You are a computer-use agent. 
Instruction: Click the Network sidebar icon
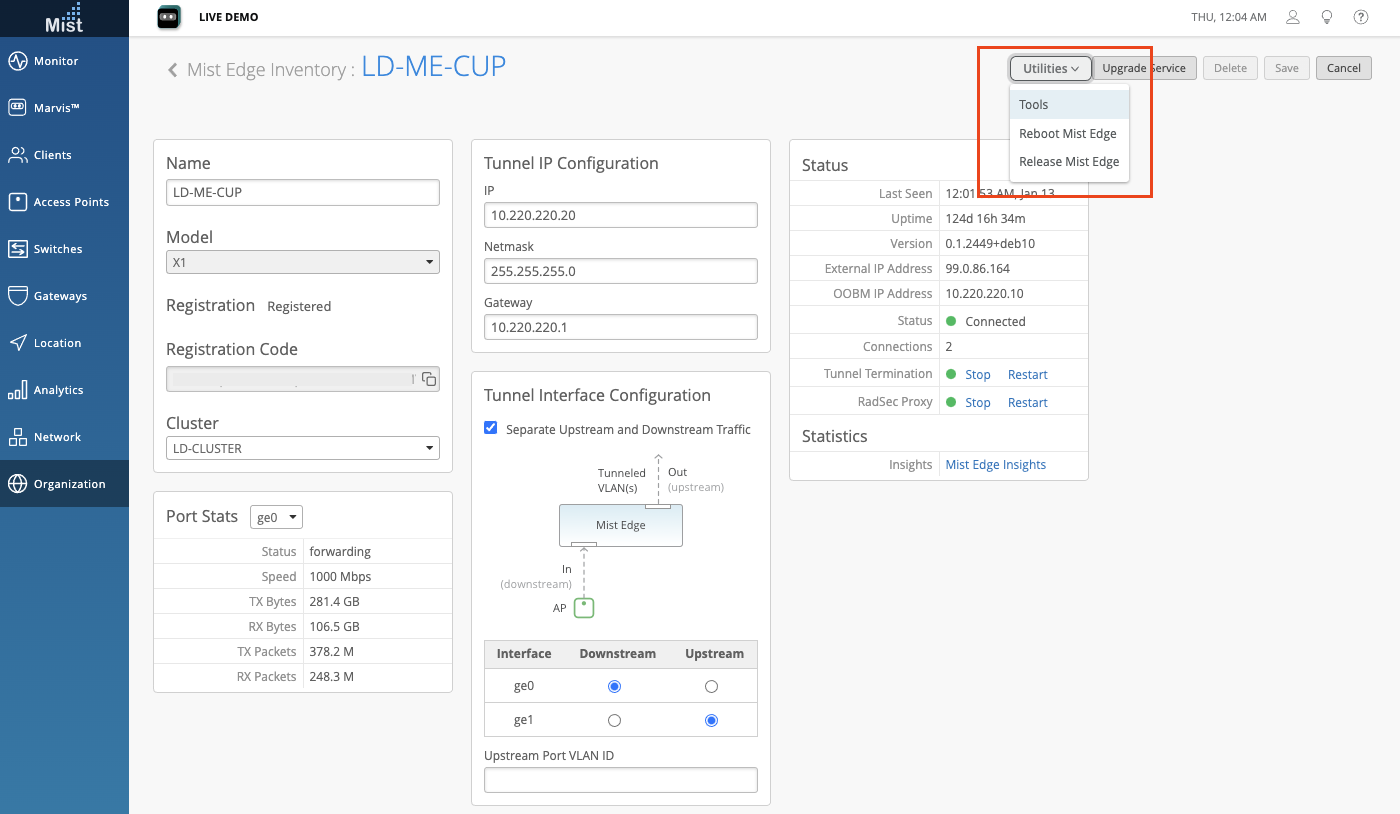[17, 437]
